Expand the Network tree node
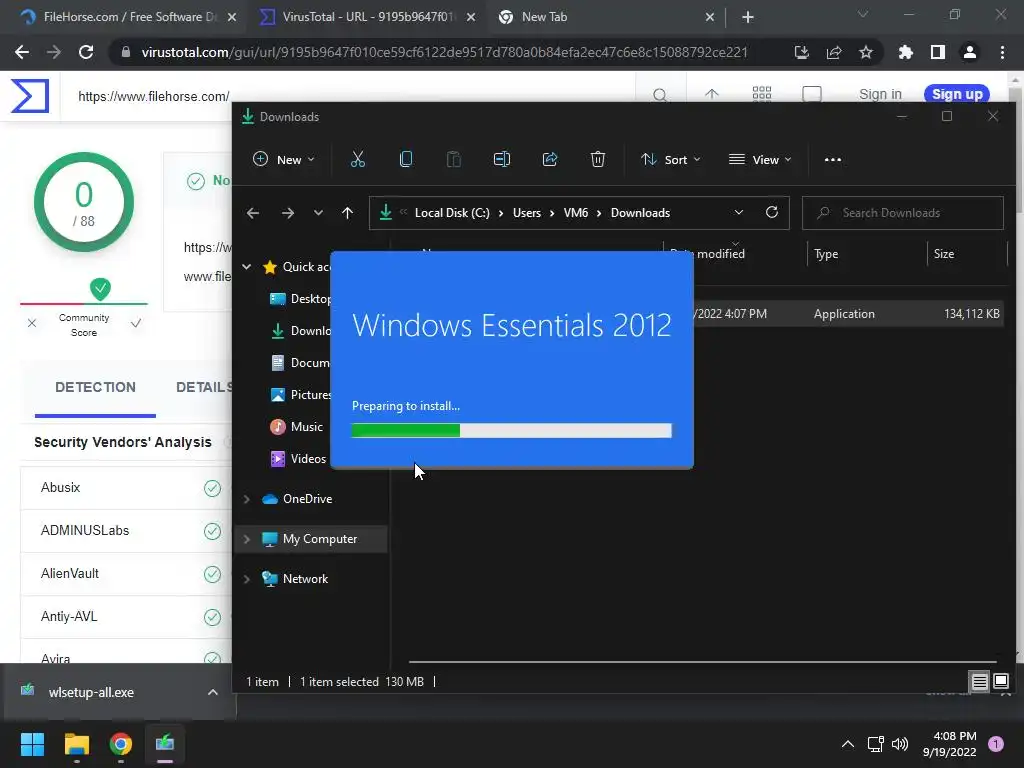This screenshot has height=768, width=1024. click(x=247, y=579)
